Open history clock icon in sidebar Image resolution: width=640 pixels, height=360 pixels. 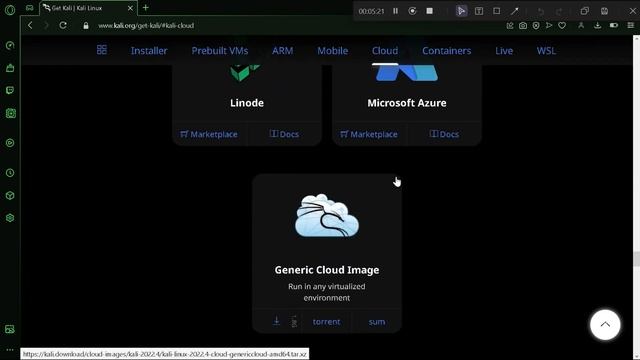tap(10, 173)
